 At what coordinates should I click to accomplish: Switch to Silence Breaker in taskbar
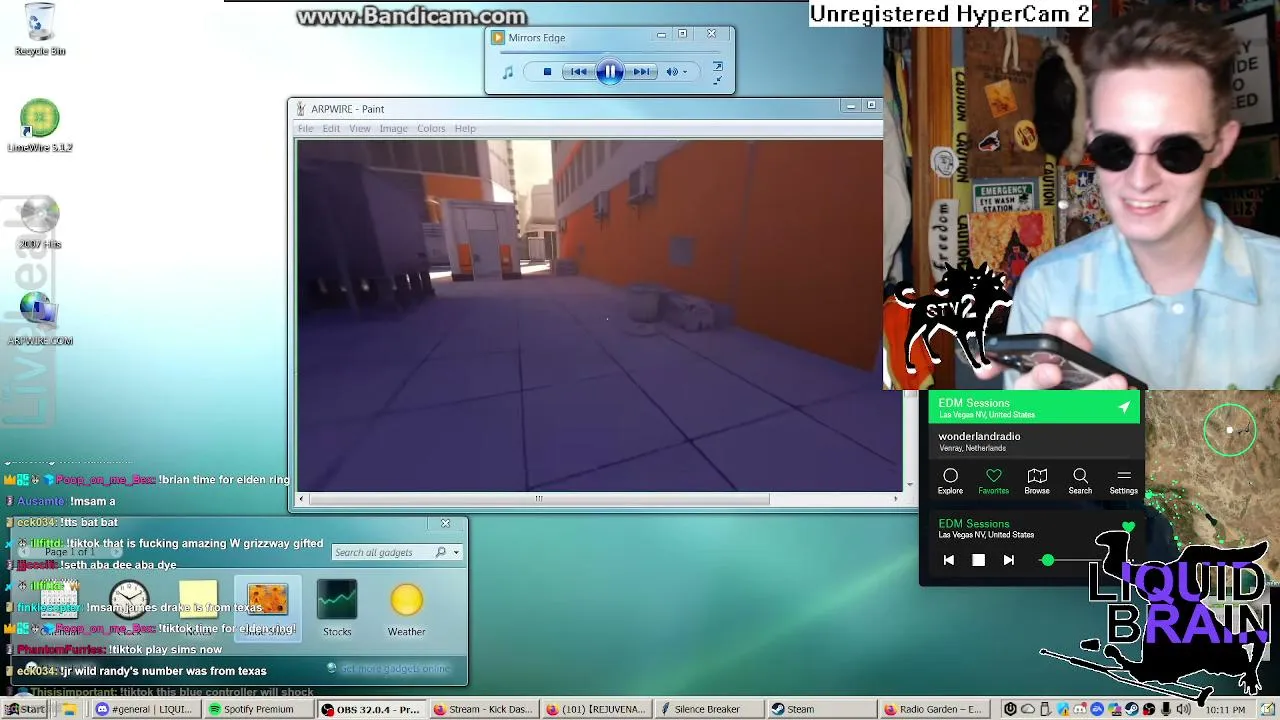tap(711, 709)
